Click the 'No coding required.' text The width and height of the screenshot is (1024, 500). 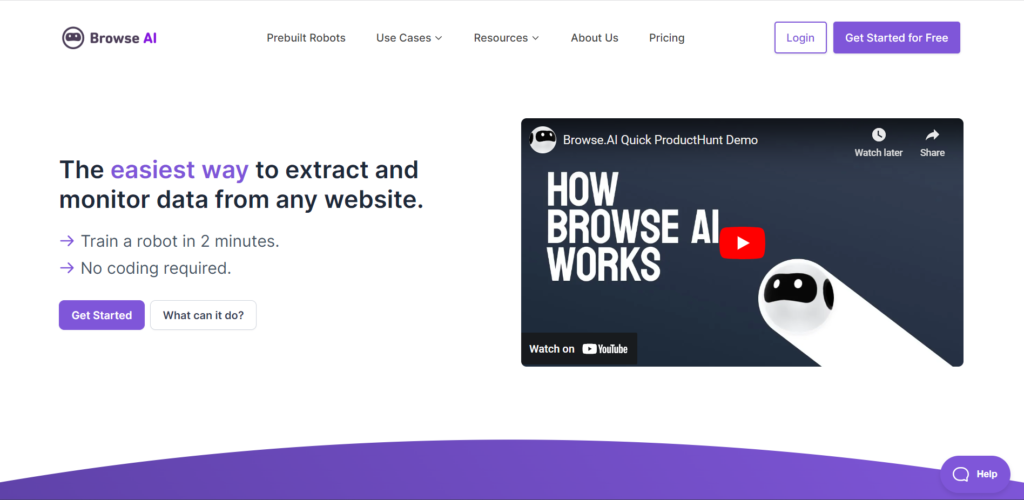(x=155, y=268)
